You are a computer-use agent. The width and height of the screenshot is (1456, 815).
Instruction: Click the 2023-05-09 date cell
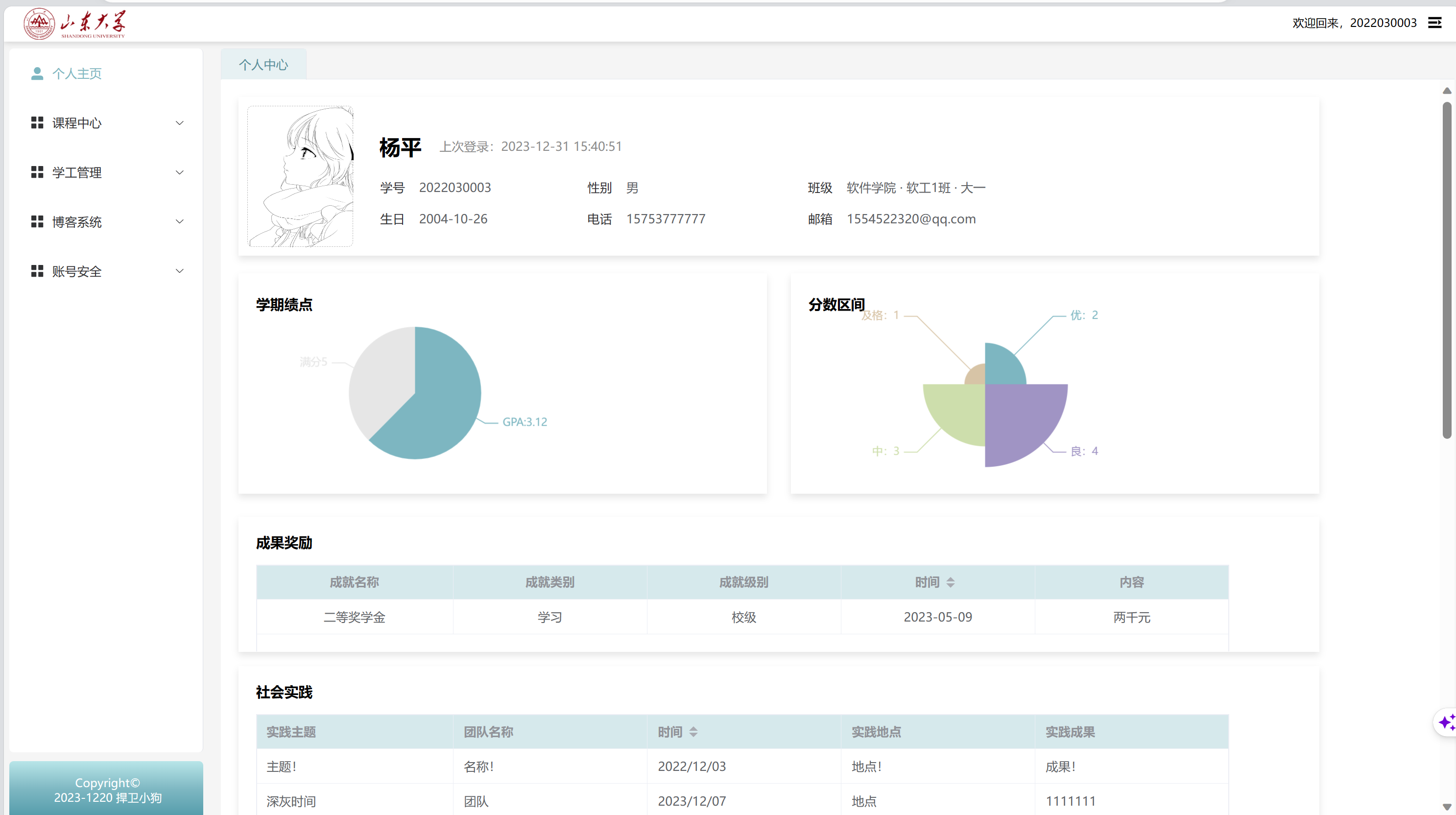point(938,617)
